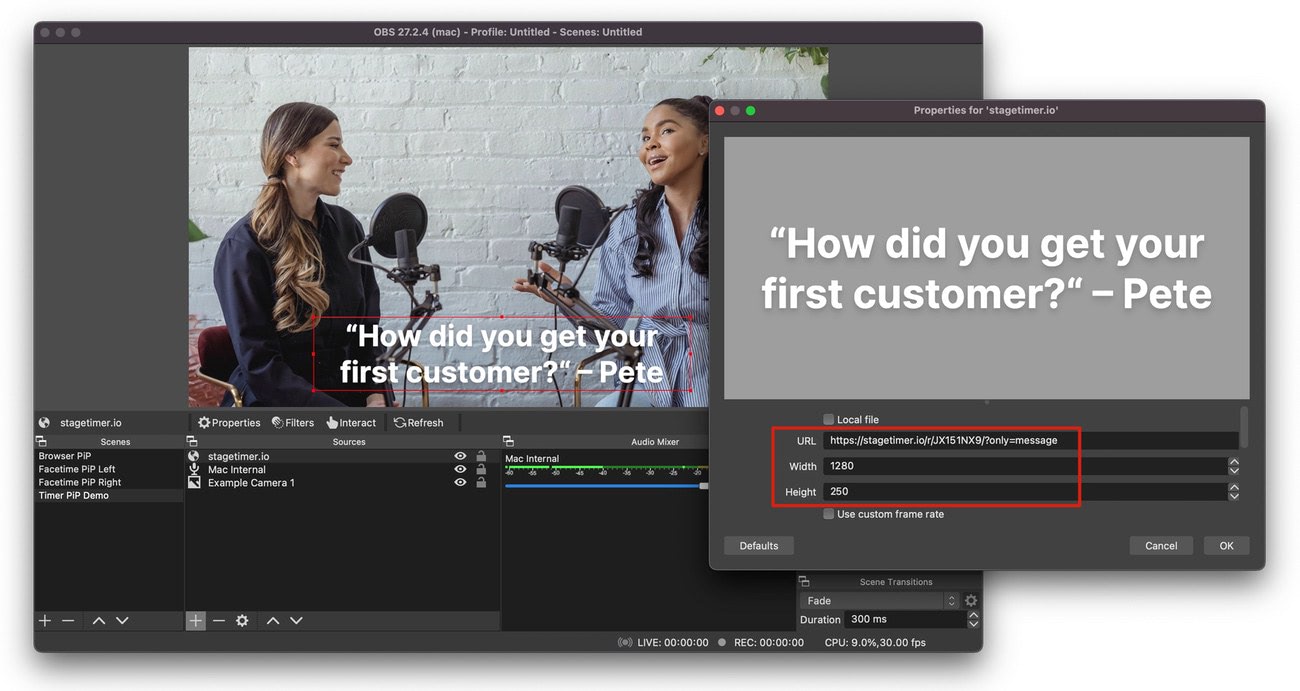
Task: Open source properties gear in Sources footer
Action: (x=242, y=621)
